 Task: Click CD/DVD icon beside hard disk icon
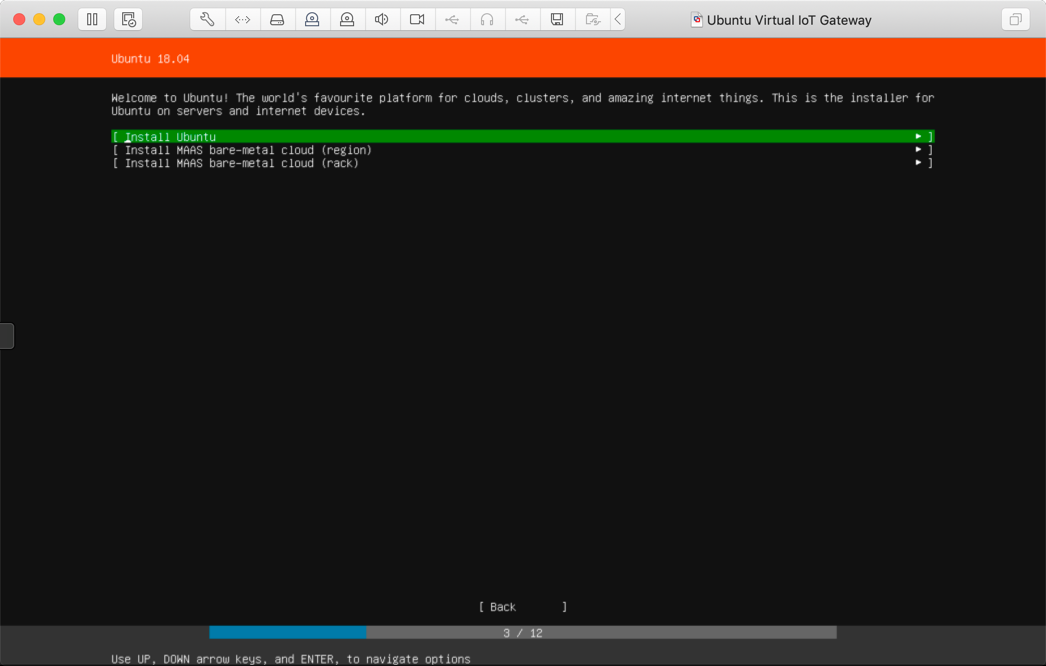coord(312,19)
